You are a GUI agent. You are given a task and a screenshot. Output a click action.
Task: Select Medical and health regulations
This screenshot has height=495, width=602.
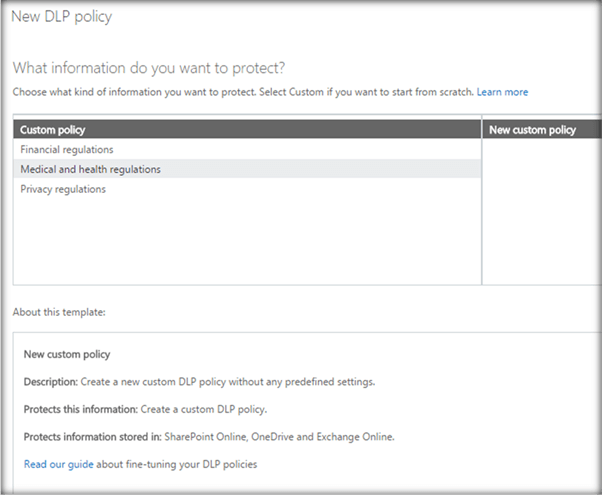90,169
